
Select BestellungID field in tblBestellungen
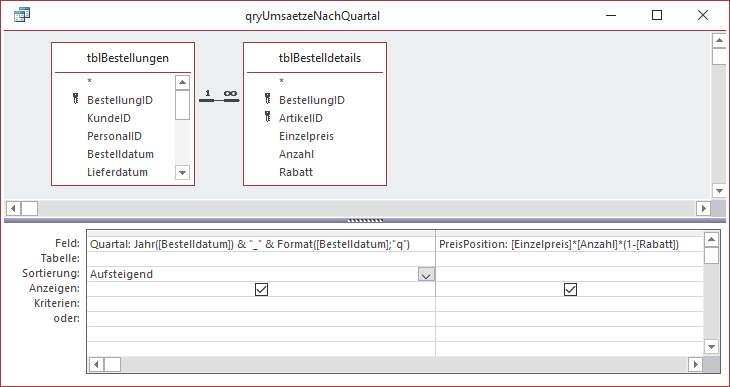[120, 100]
